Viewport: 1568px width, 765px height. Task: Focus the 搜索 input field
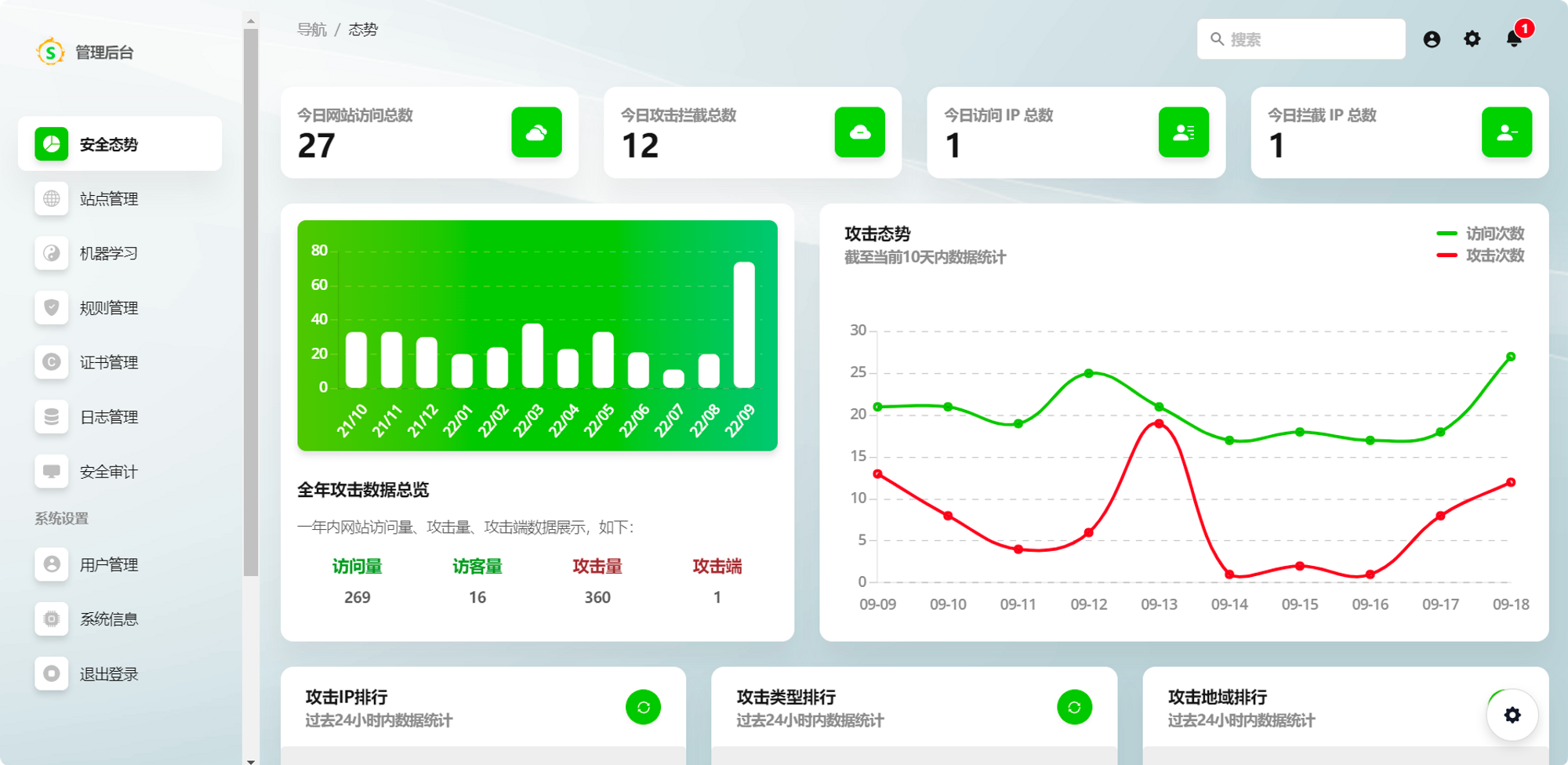point(1301,39)
